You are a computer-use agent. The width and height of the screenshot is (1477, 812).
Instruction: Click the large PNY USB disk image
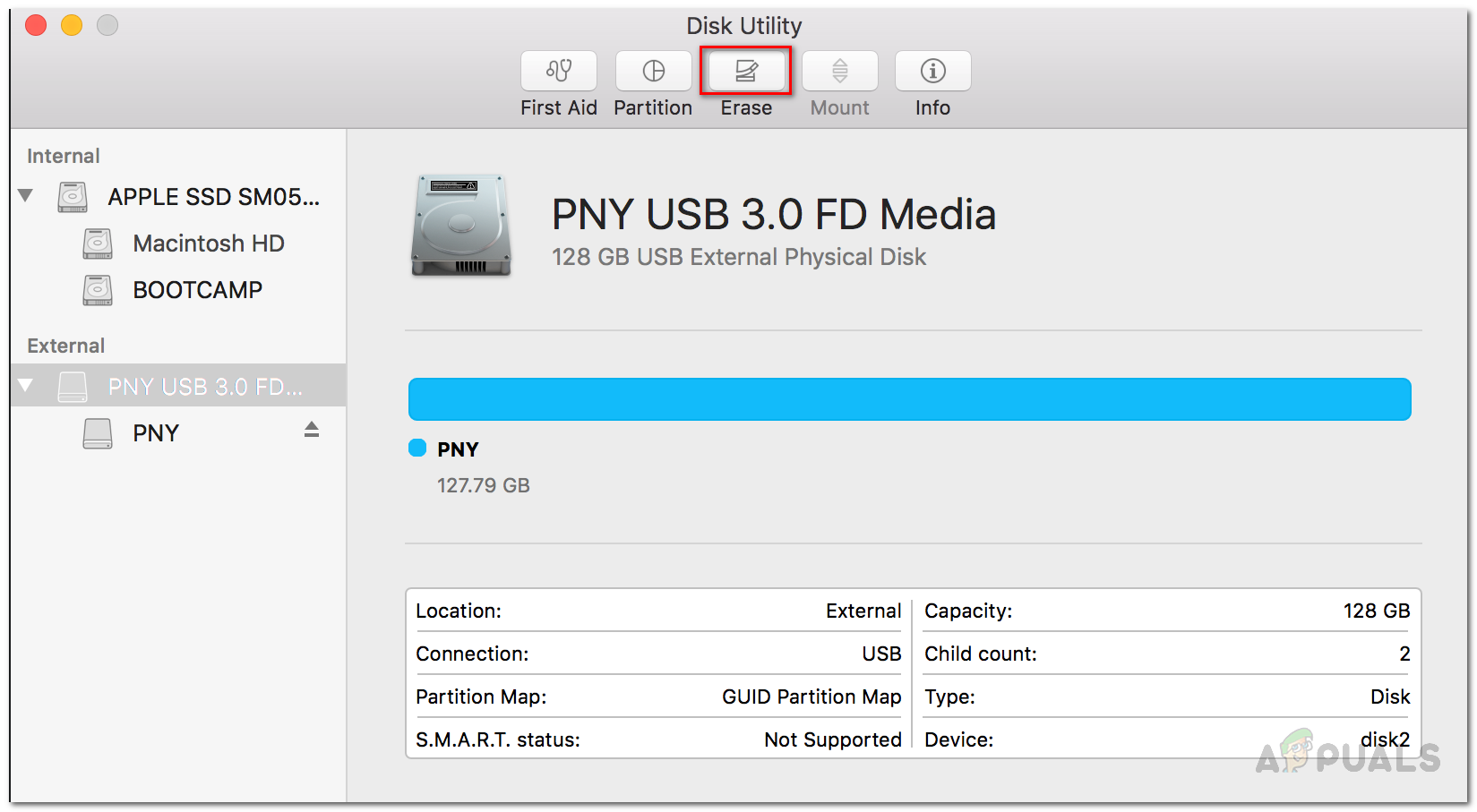pos(460,226)
